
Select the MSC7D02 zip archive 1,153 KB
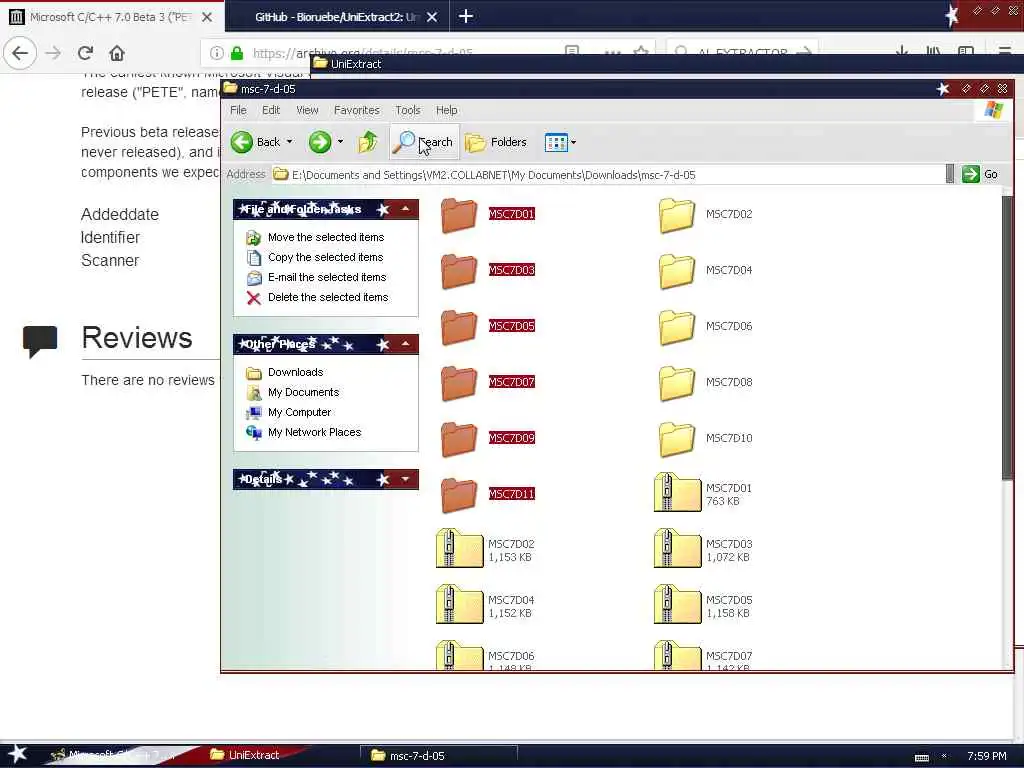pyautogui.click(x=460, y=549)
